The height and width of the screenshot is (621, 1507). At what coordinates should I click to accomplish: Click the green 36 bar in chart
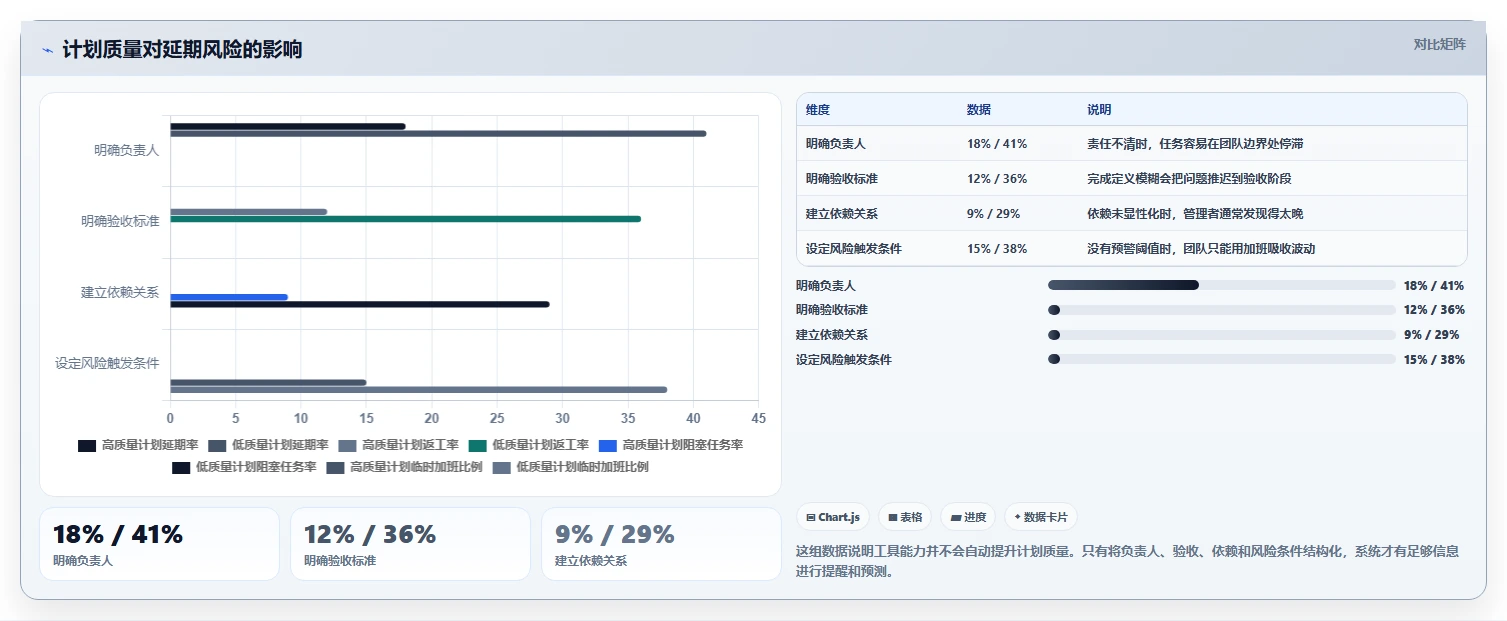(406, 219)
